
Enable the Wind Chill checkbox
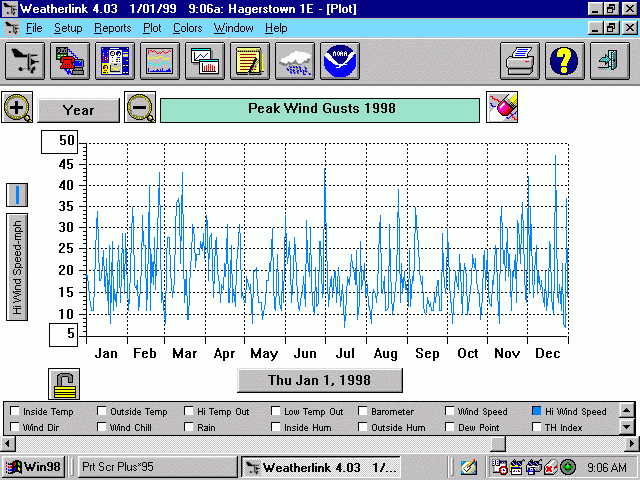point(102,427)
